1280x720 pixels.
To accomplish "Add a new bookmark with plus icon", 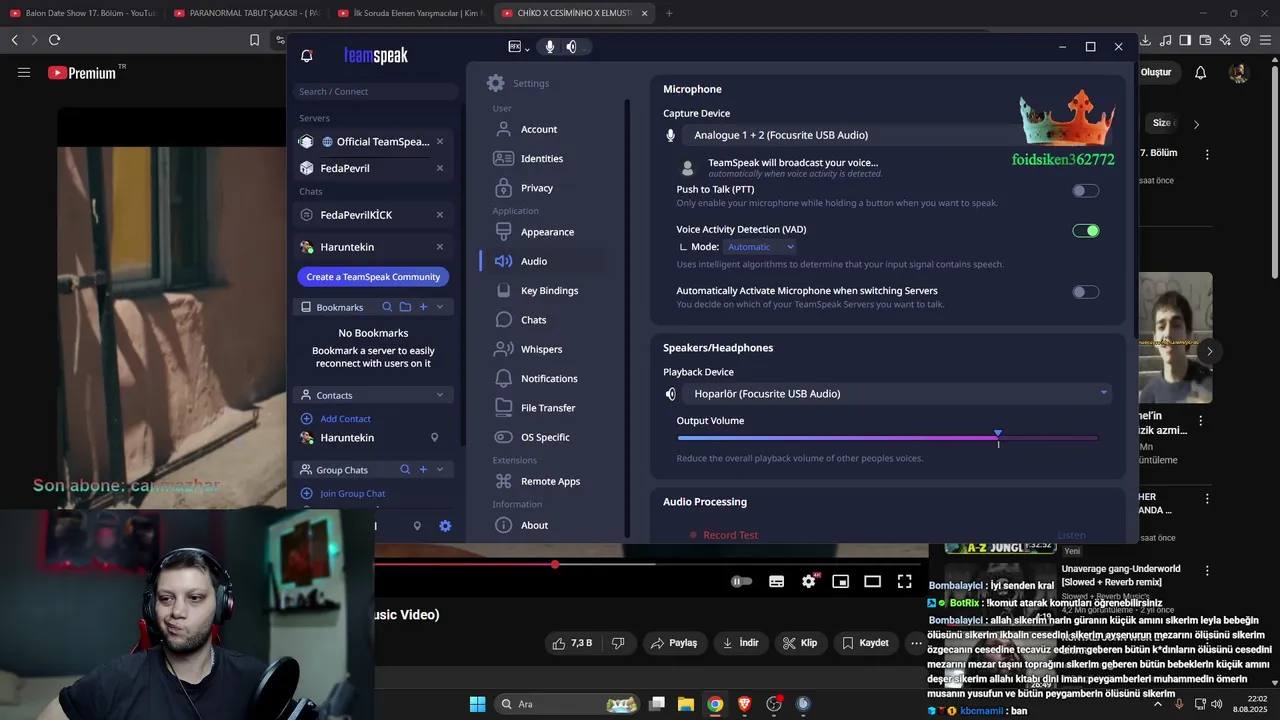I will (x=423, y=307).
